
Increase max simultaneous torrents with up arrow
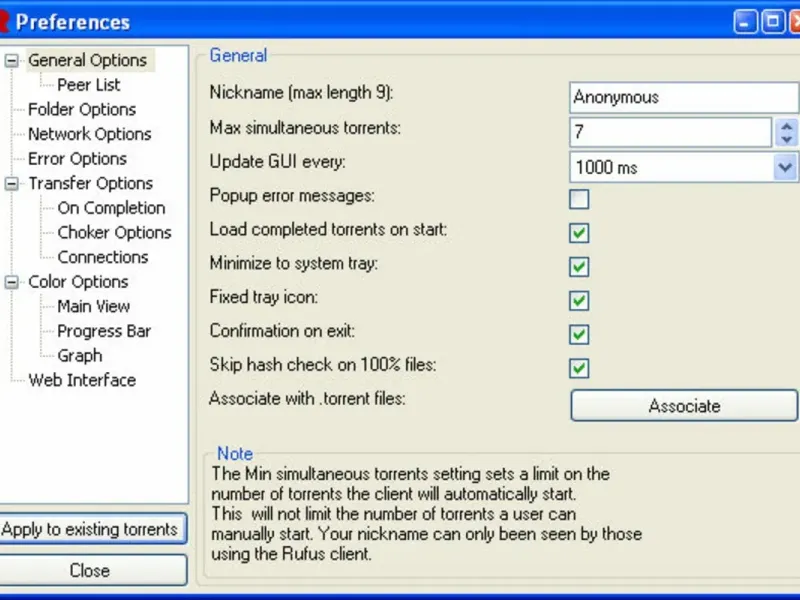point(787,126)
